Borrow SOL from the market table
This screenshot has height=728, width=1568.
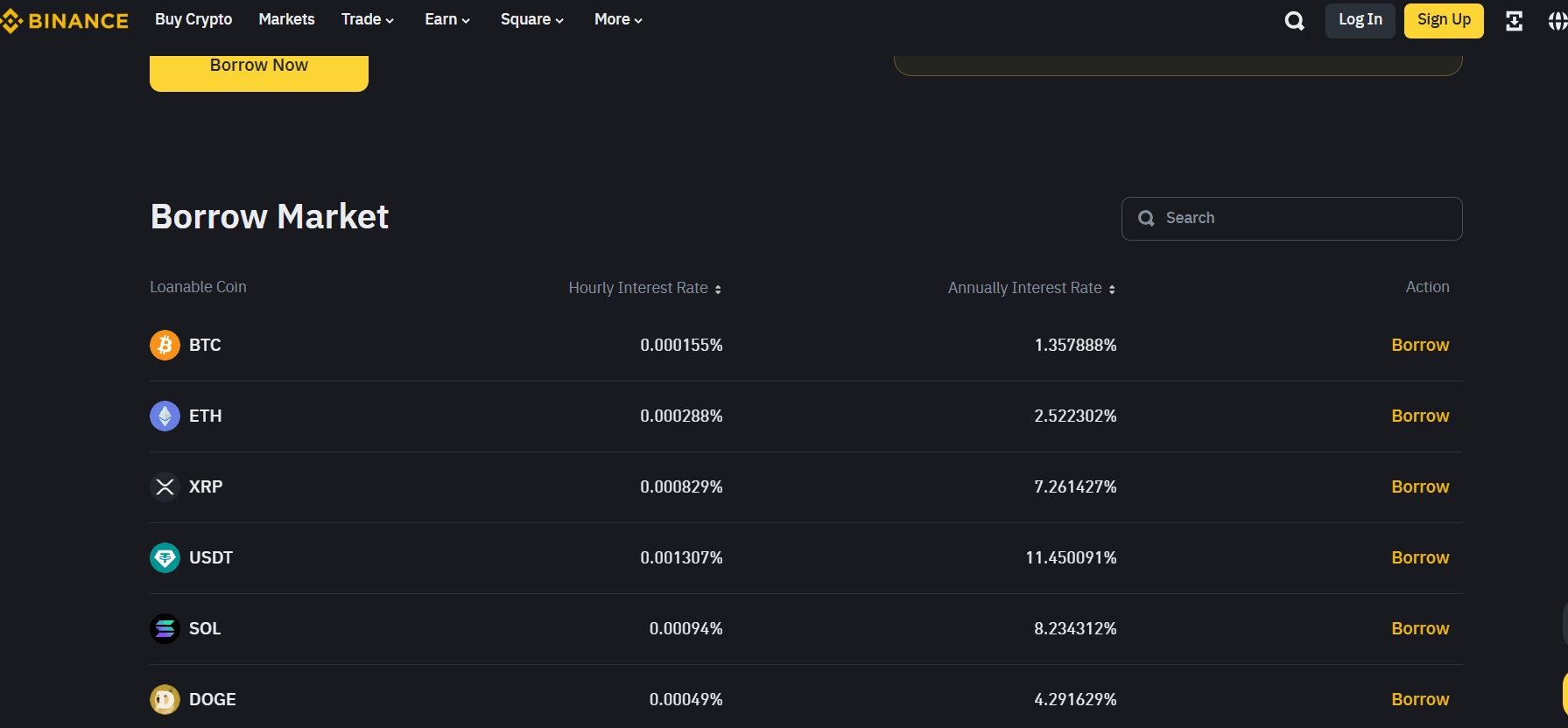pyautogui.click(x=1420, y=628)
